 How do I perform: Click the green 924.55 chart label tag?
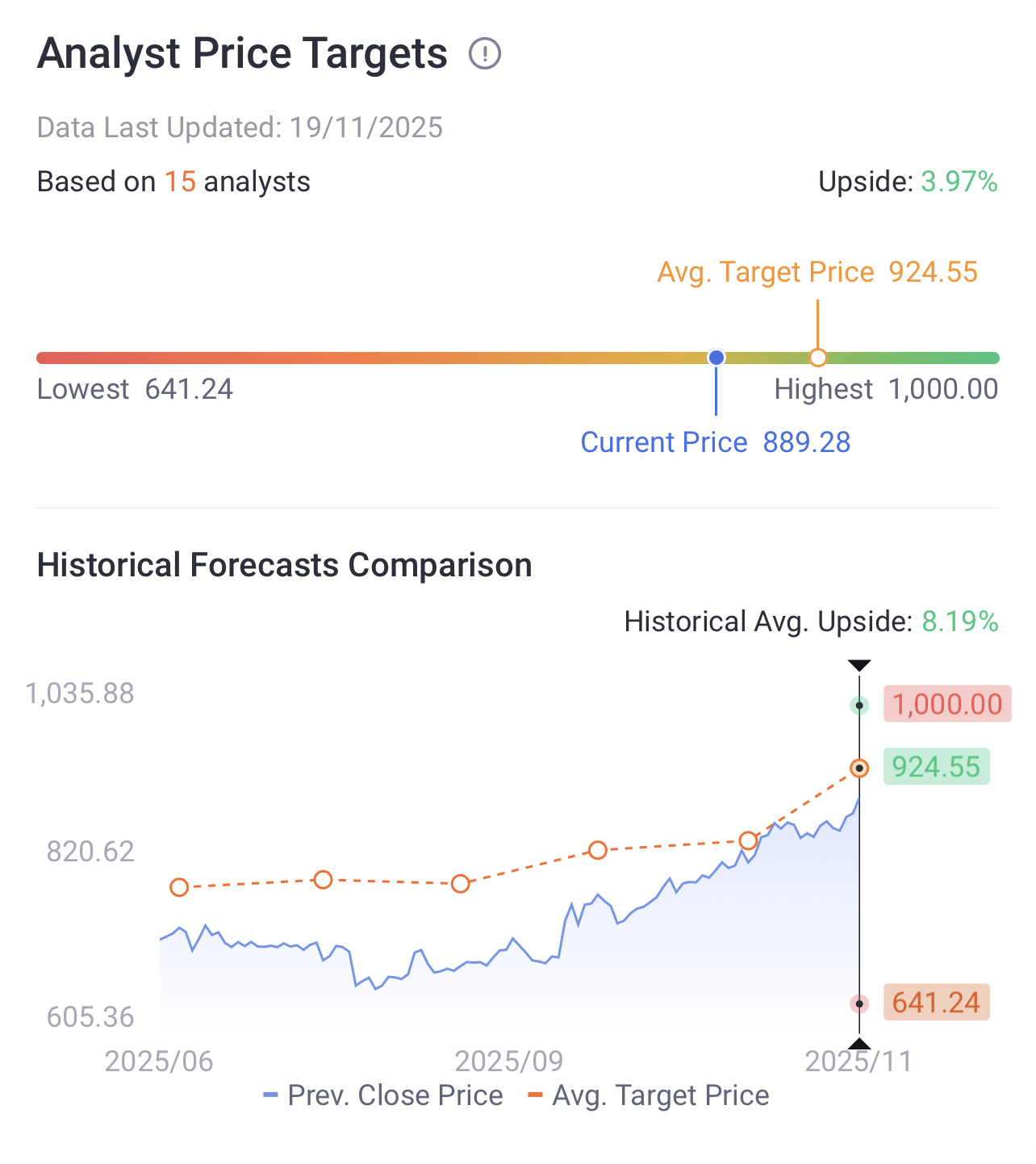click(x=936, y=766)
